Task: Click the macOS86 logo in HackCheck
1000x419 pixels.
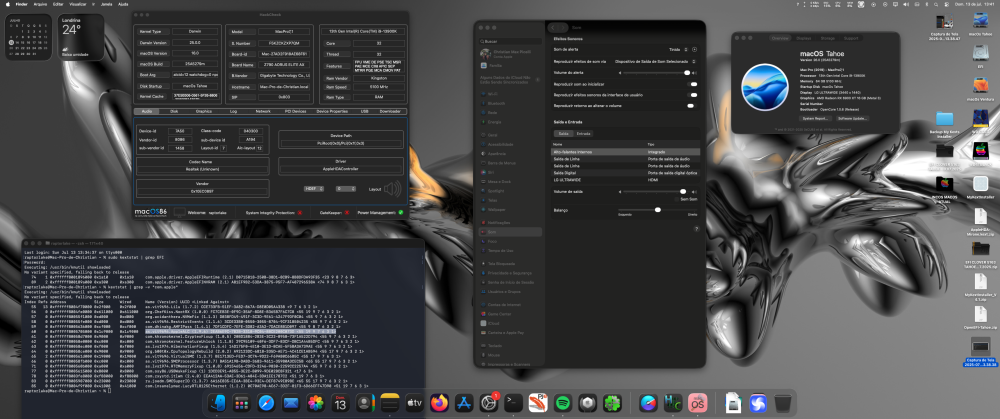Action: 151,212
